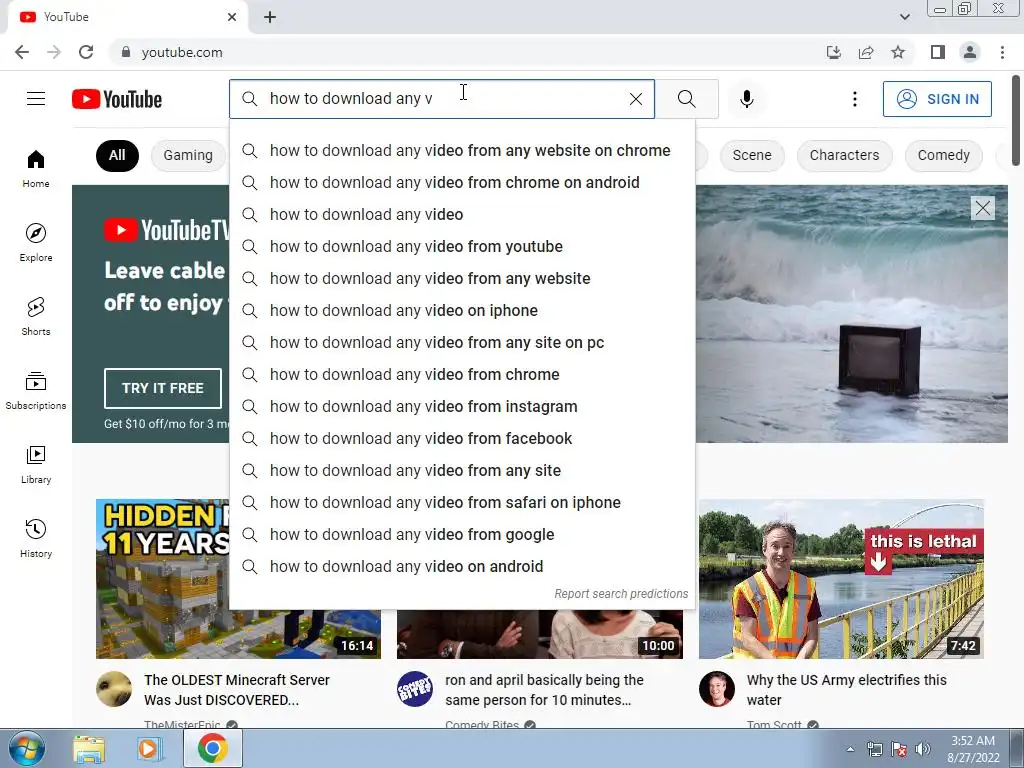
Task: Select the Characters filter chip
Action: tap(844, 155)
